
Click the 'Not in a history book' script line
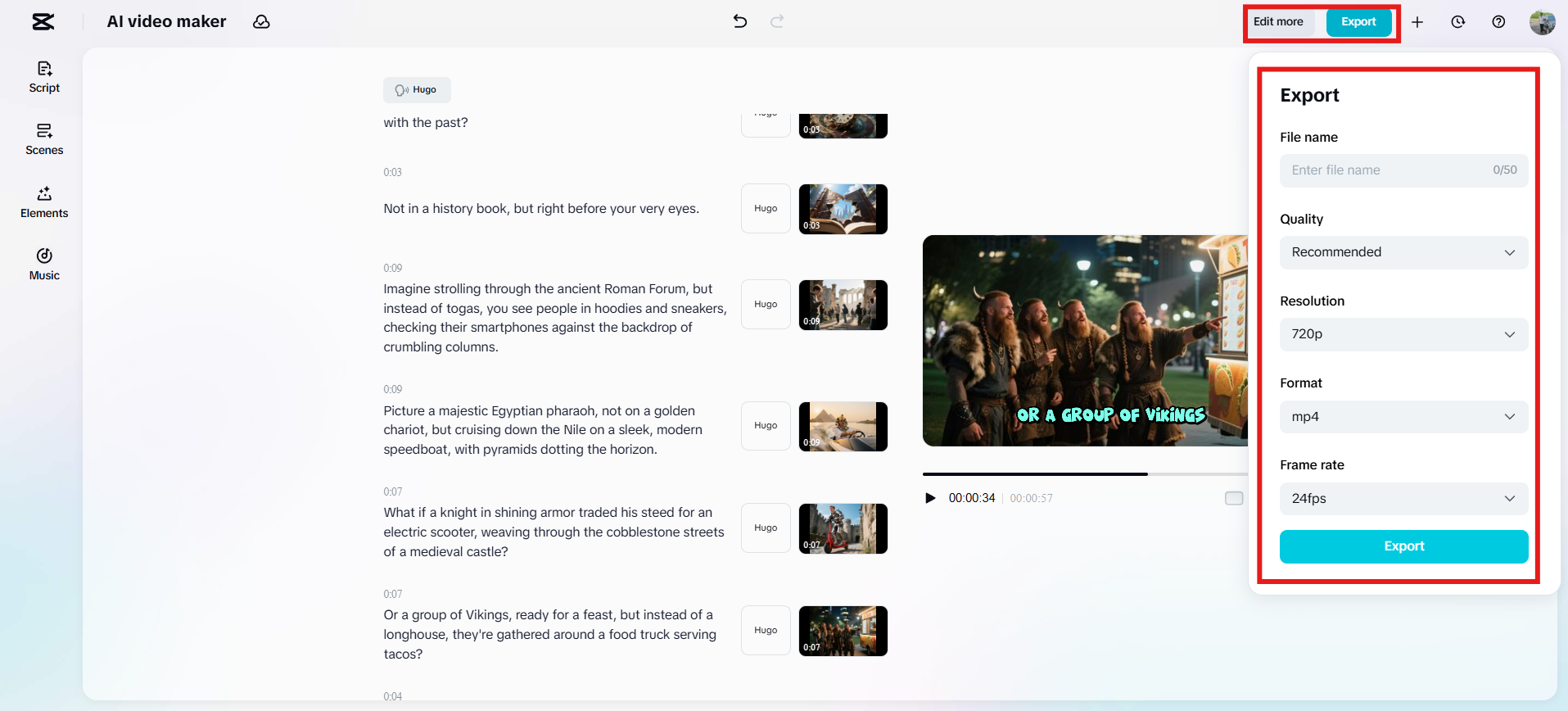click(541, 209)
